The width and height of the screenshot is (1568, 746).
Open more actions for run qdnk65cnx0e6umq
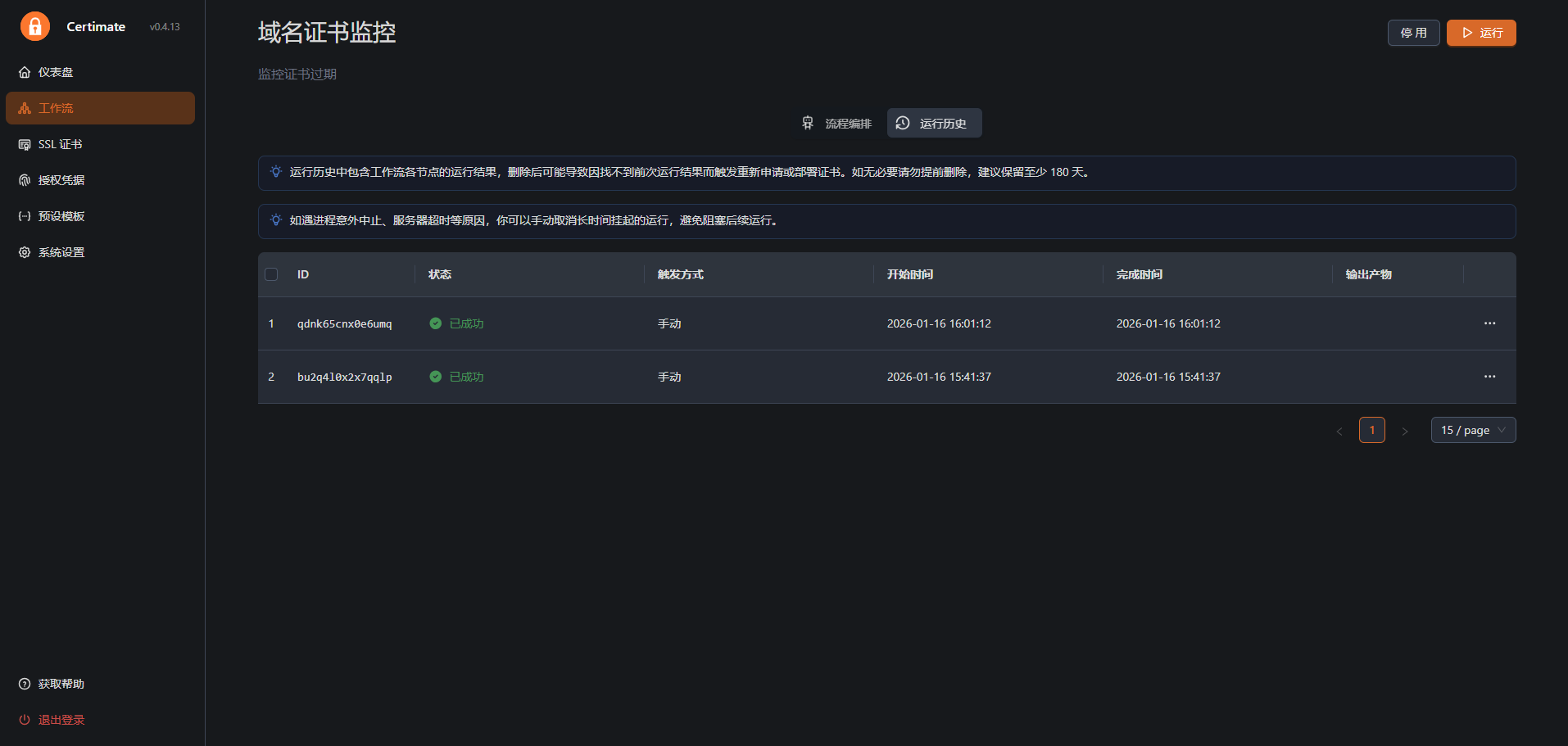pos(1489,323)
